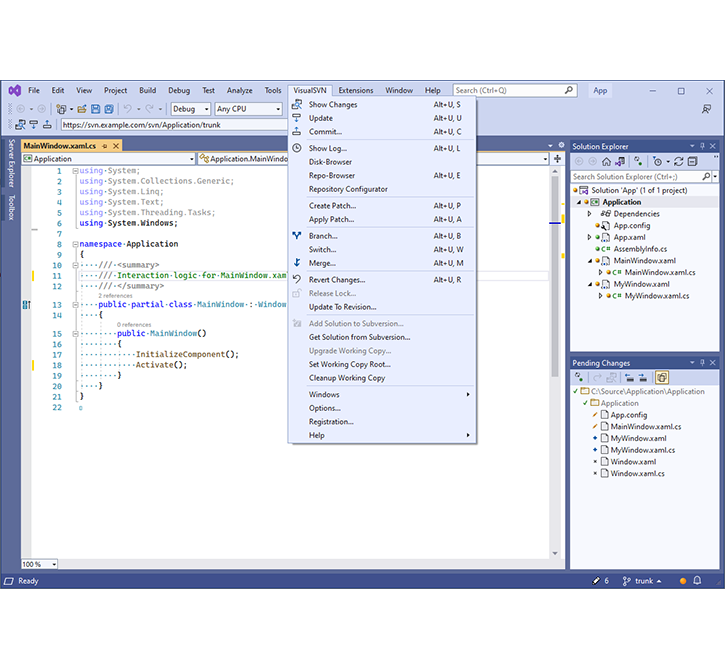725x670 pixels.
Task: Select Show Changes from VisualSVN menu
Action: point(382,104)
